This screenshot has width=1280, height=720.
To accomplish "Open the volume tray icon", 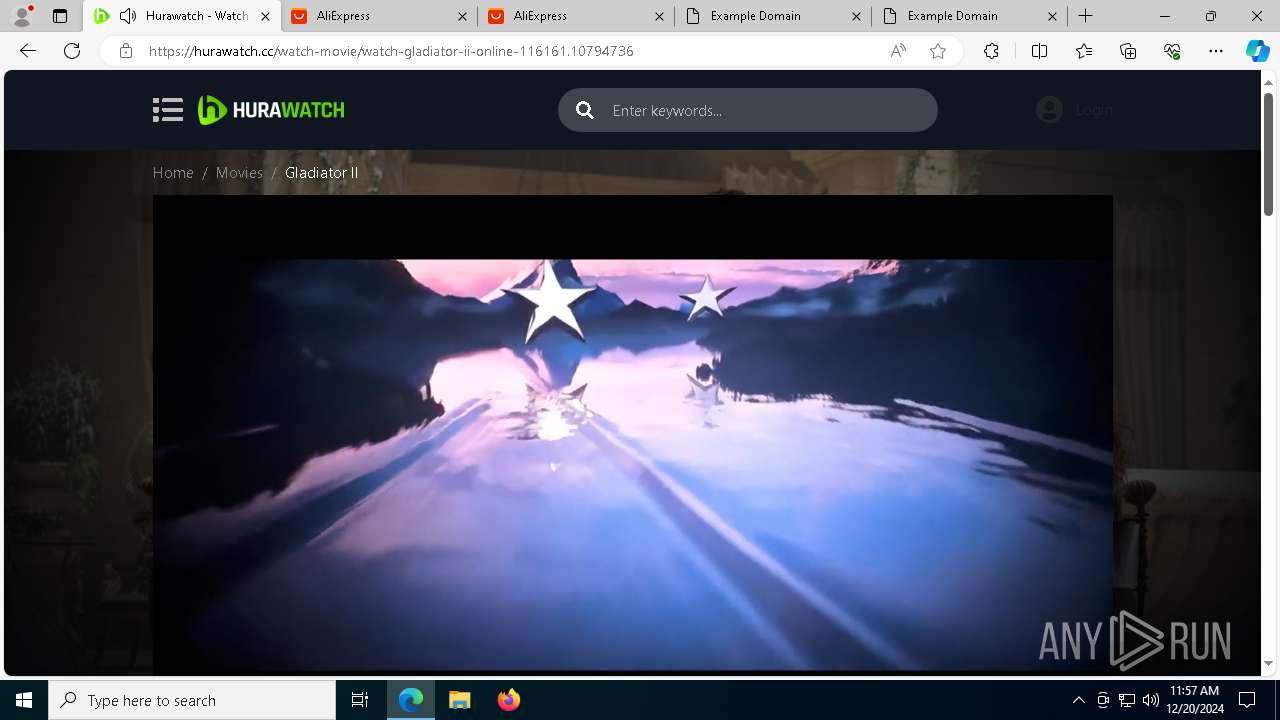I will [x=1151, y=700].
